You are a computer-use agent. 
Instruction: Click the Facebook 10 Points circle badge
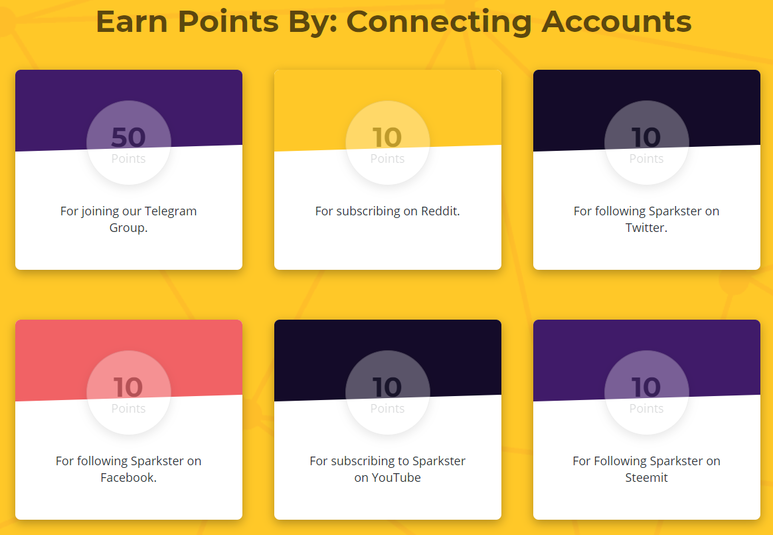[x=129, y=392]
